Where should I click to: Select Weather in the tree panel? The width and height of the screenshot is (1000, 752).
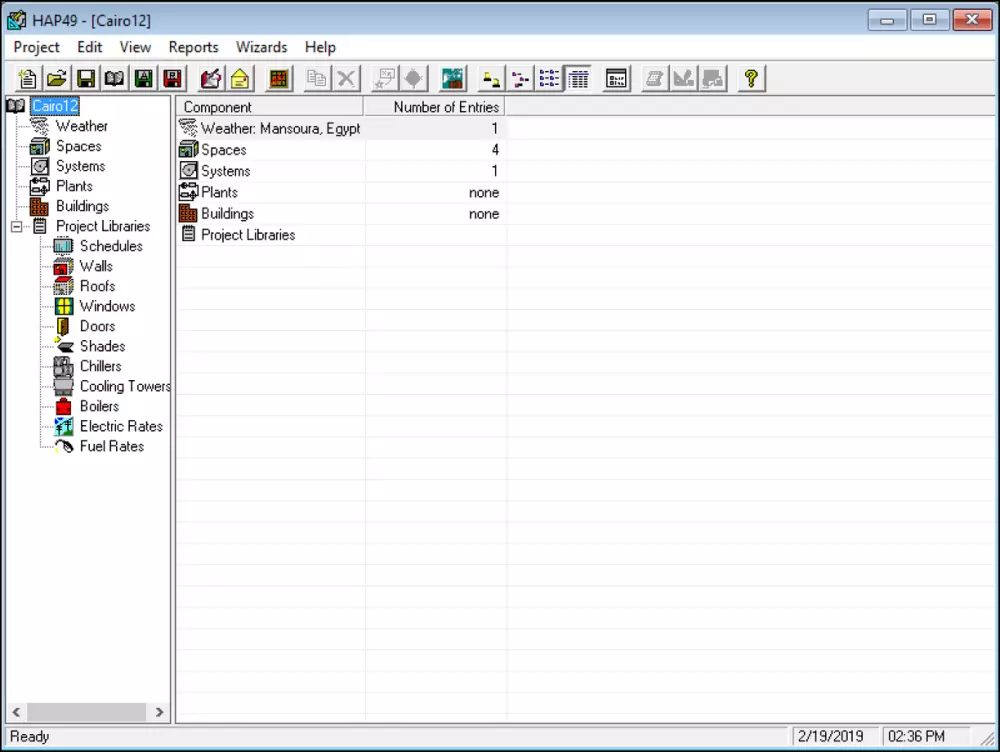tap(82, 126)
